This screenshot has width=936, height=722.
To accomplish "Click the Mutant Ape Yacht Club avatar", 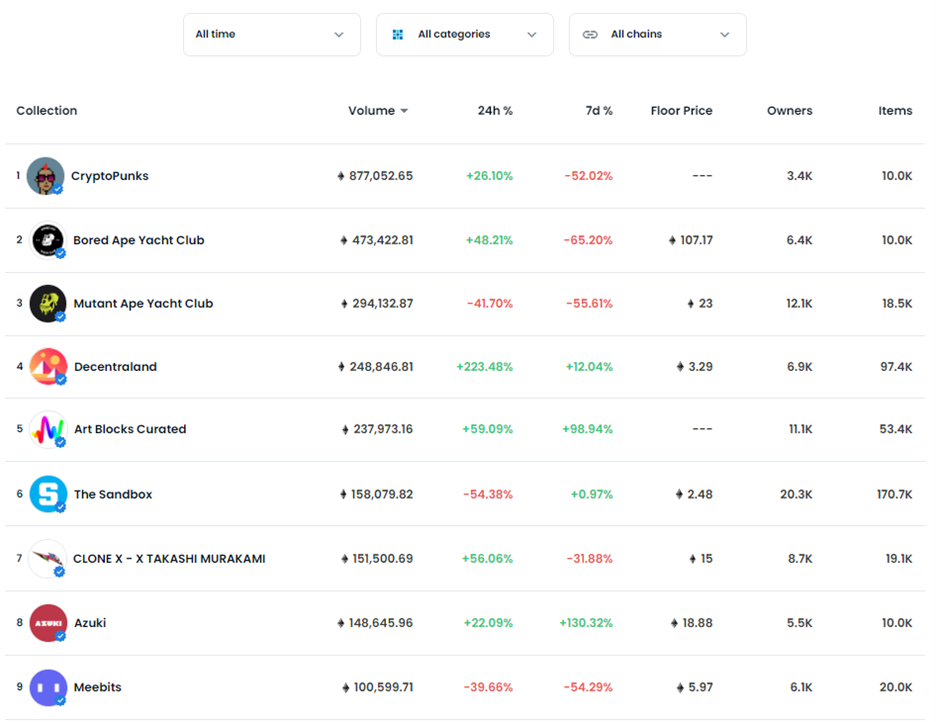I will [x=48, y=304].
